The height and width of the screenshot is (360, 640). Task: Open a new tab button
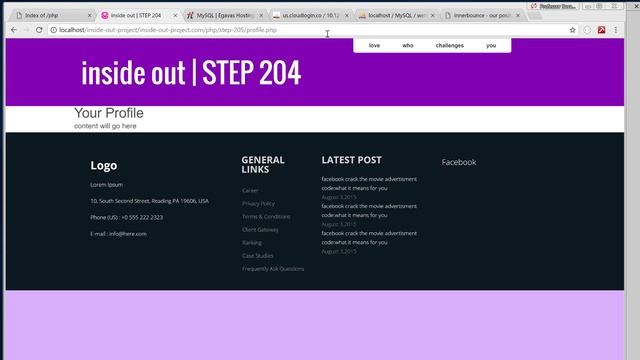tap(535, 16)
